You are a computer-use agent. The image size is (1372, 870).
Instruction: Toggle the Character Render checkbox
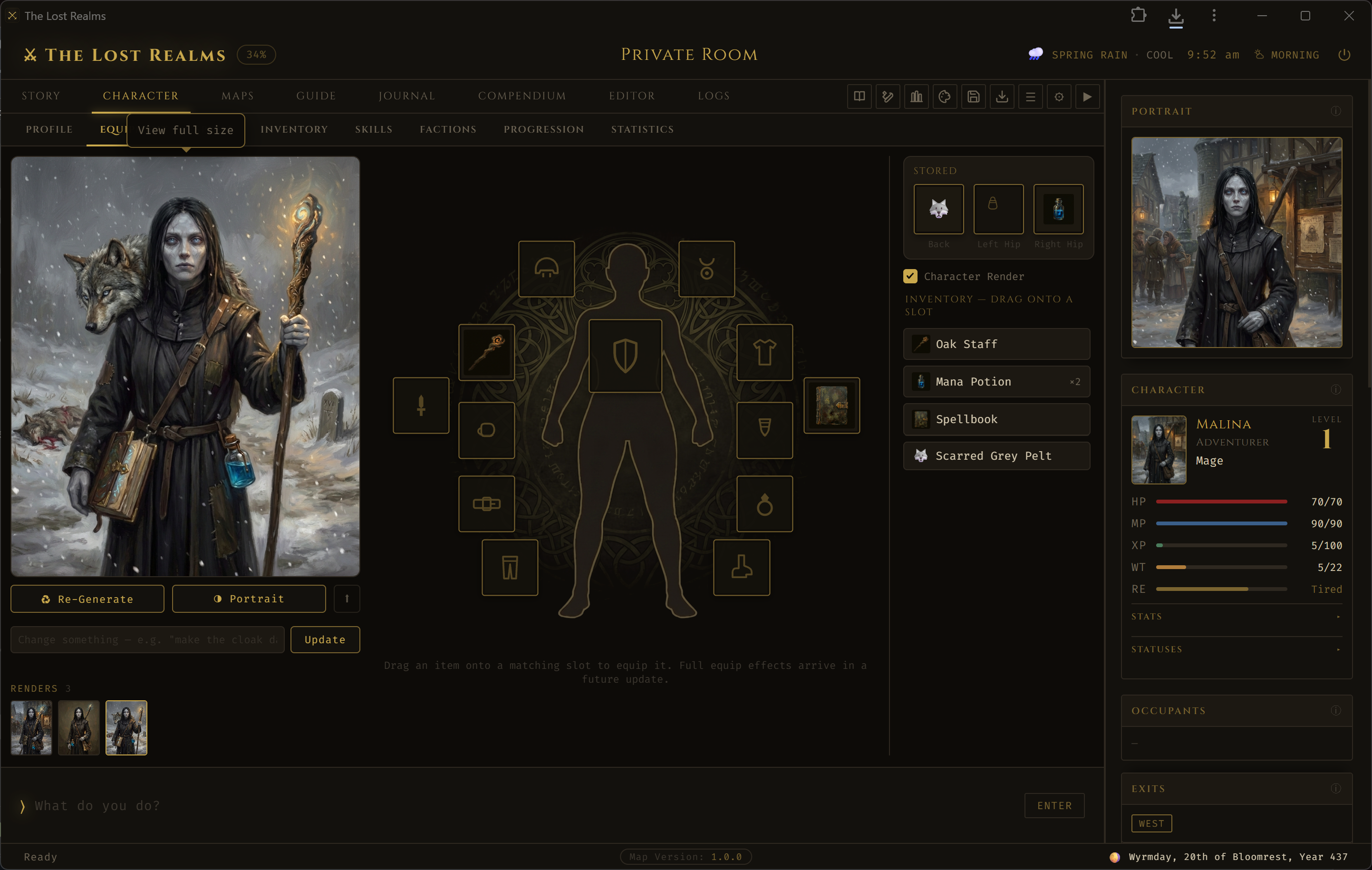click(910, 276)
